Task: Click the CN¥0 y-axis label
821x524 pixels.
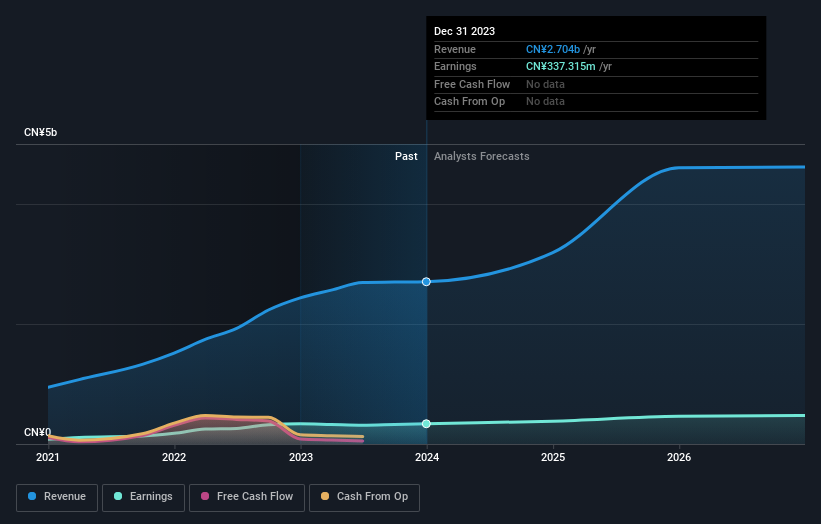Action: tap(37, 432)
